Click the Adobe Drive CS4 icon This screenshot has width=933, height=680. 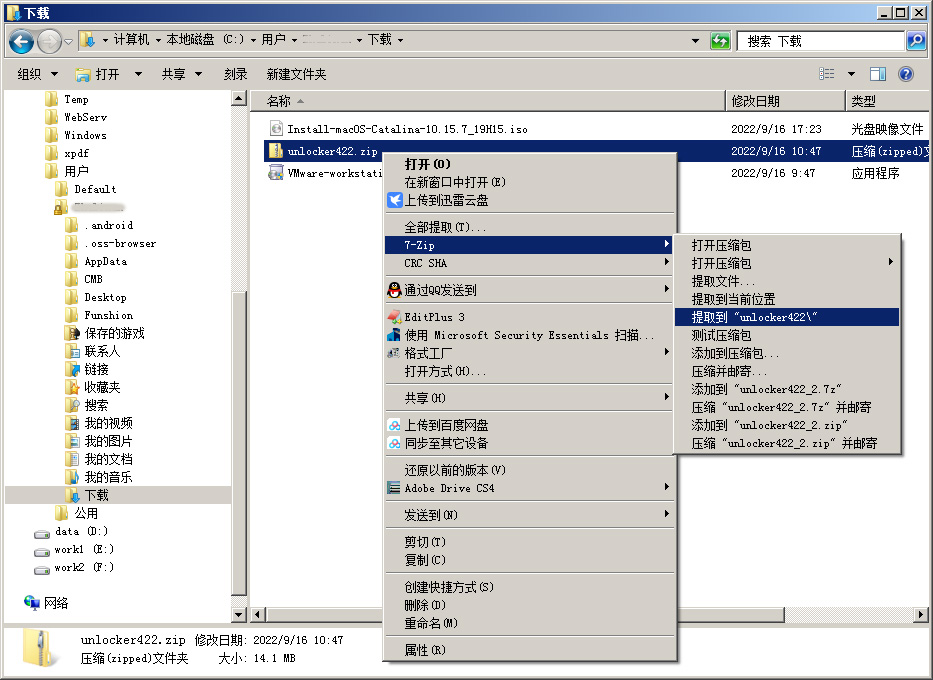[394, 488]
